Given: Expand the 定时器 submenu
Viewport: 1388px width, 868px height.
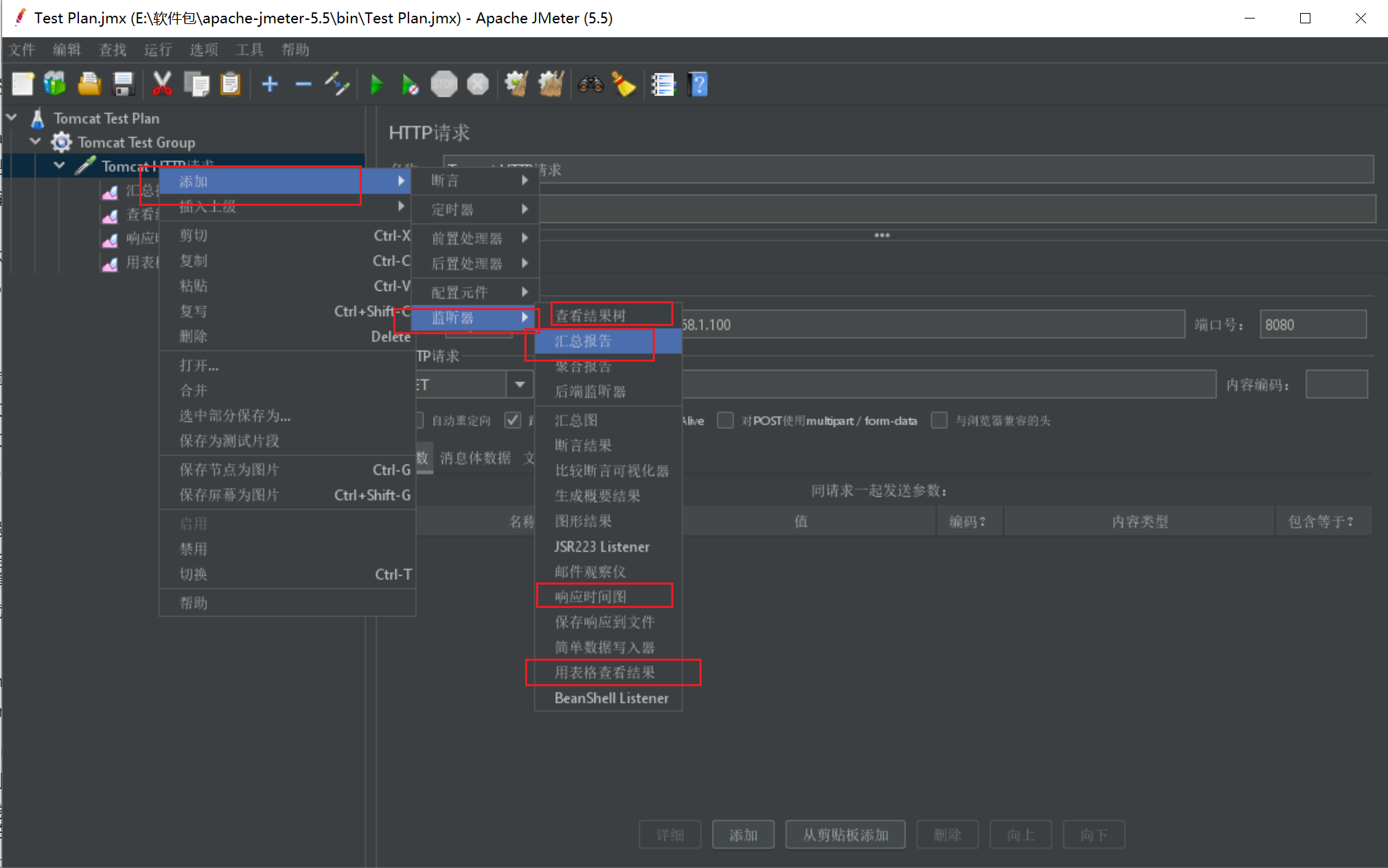Looking at the screenshot, I should click(475, 209).
